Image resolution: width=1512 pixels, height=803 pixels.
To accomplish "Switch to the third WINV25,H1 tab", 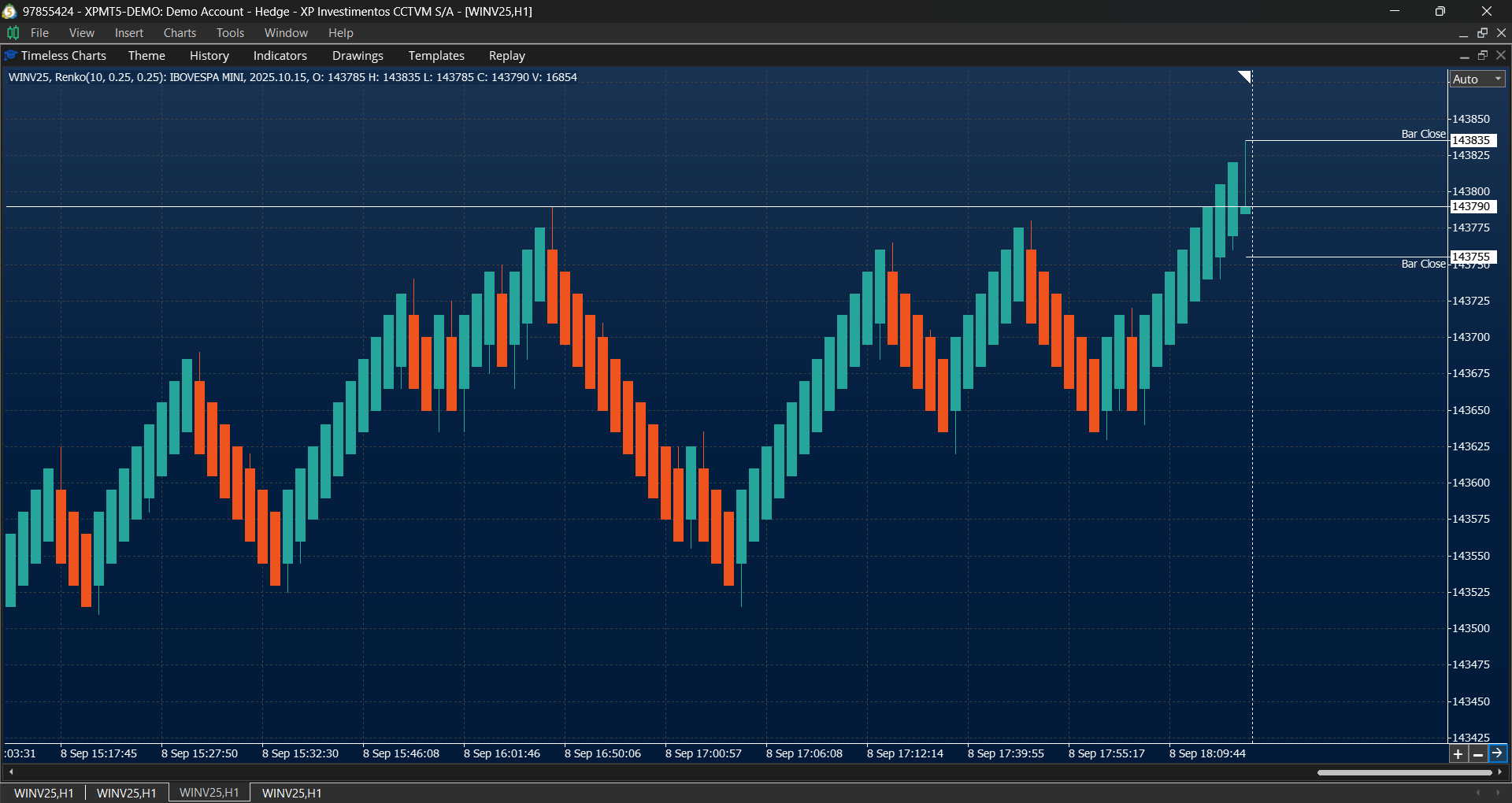I will [x=209, y=793].
